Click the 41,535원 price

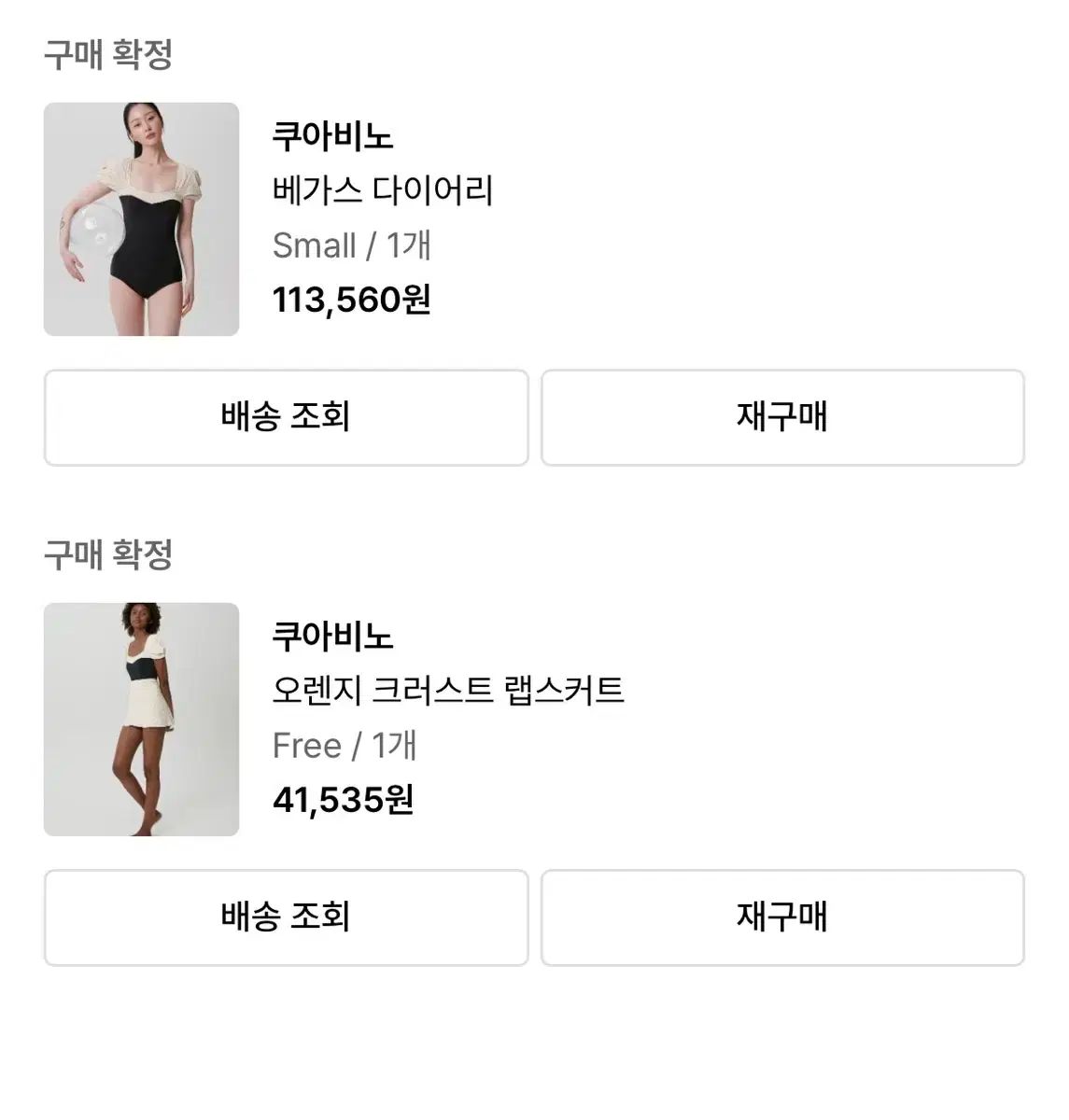tap(343, 801)
